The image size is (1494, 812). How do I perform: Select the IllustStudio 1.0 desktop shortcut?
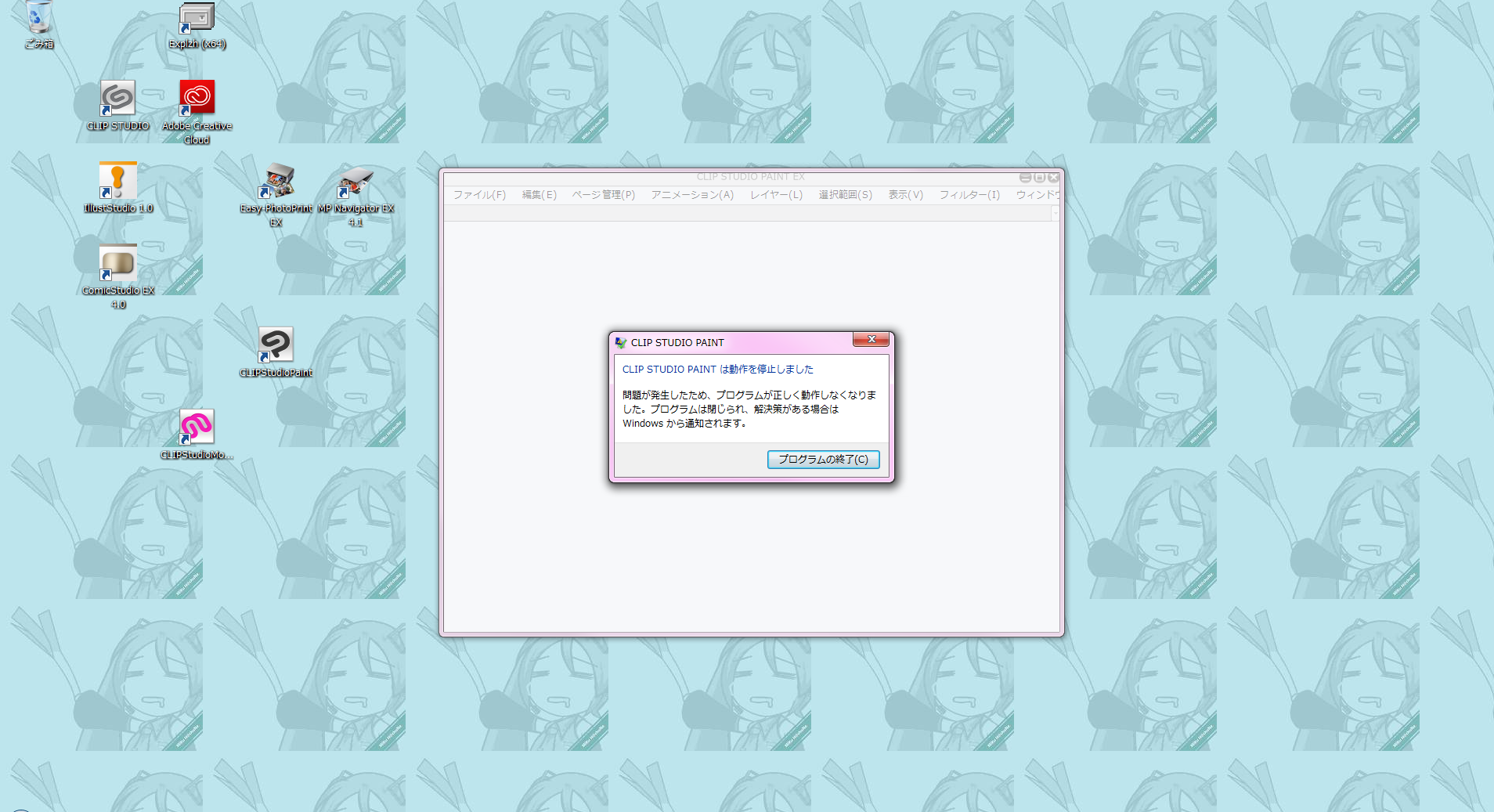[x=118, y=188]
